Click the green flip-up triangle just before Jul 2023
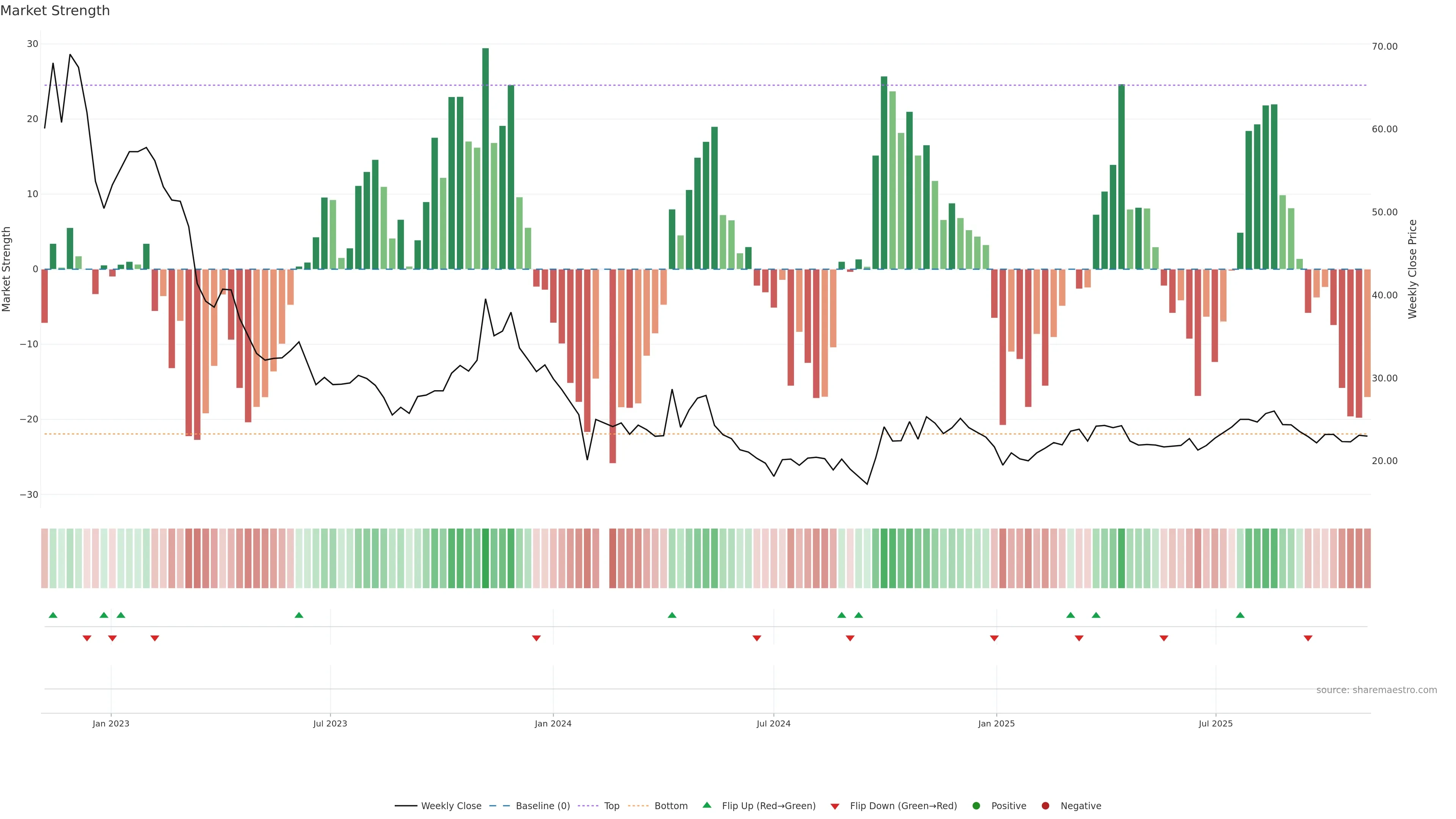The image size is (1456, 819). coord(299,615)
